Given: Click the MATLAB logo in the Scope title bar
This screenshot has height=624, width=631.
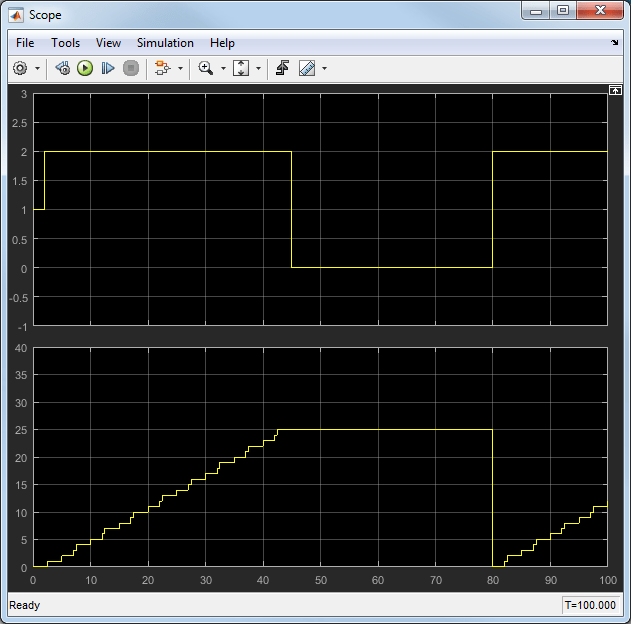Looking at the screenshot, I should click(x=16, y=15).
